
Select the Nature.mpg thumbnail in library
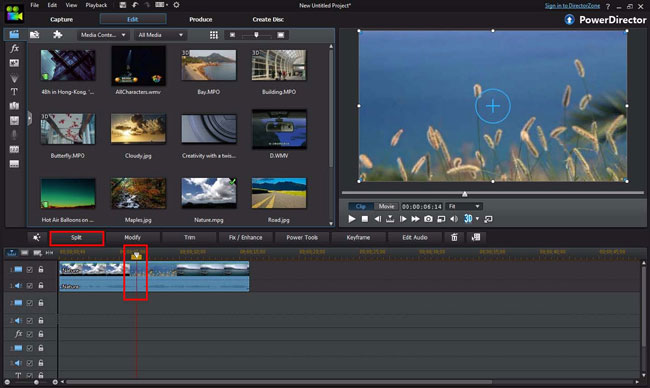click(x=209, y=193)
